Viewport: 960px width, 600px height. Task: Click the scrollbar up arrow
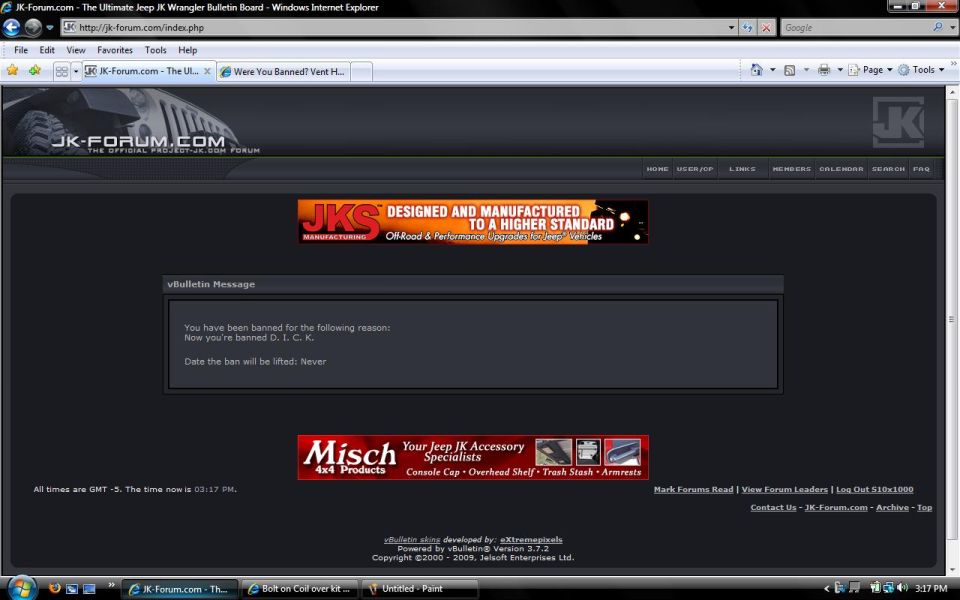pos(951,92)
